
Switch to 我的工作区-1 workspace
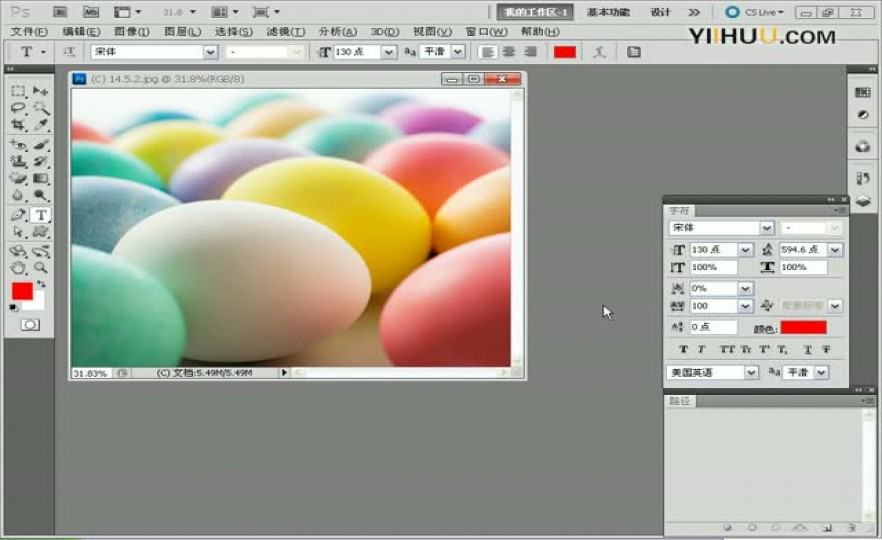535,12
